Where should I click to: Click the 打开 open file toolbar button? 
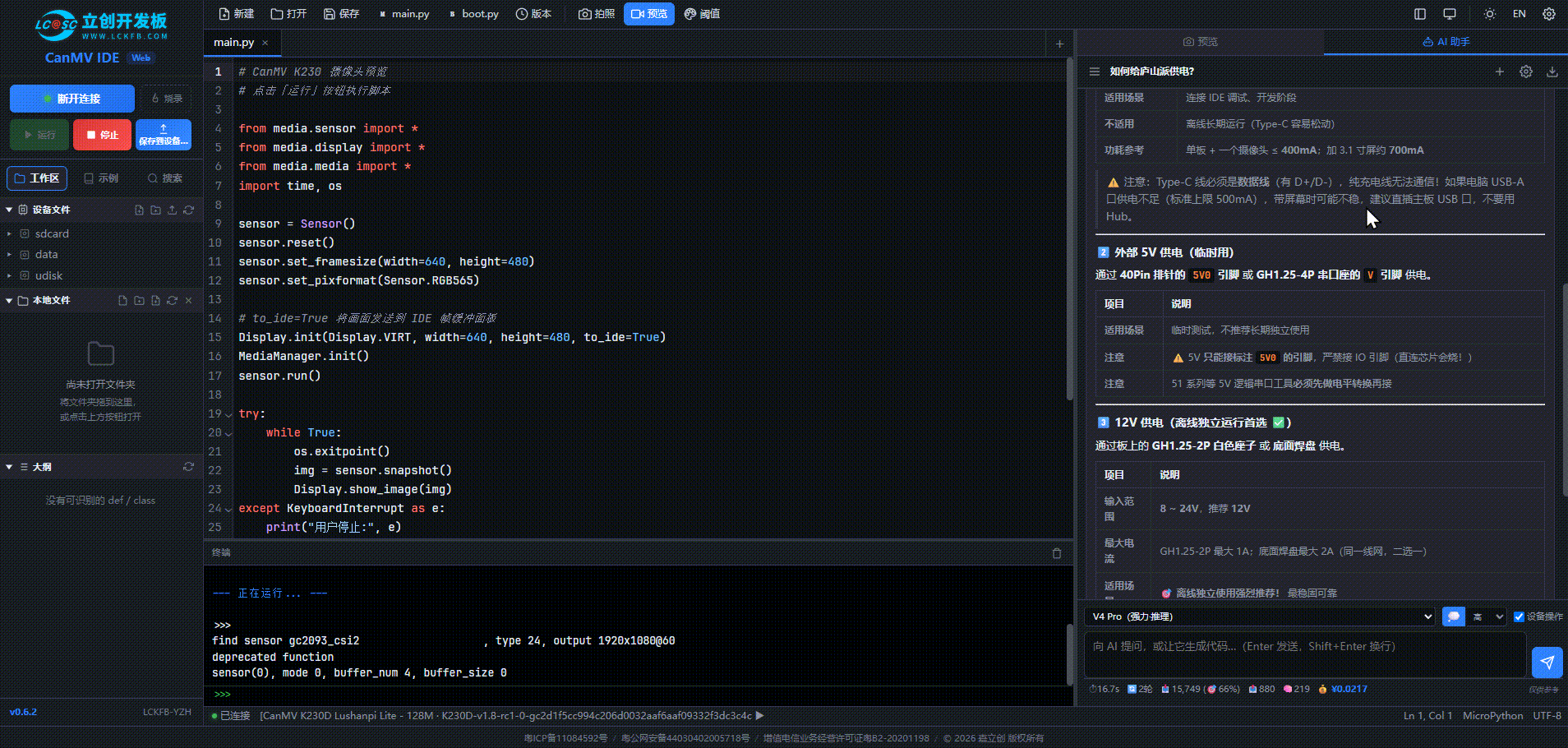(289, 14)
